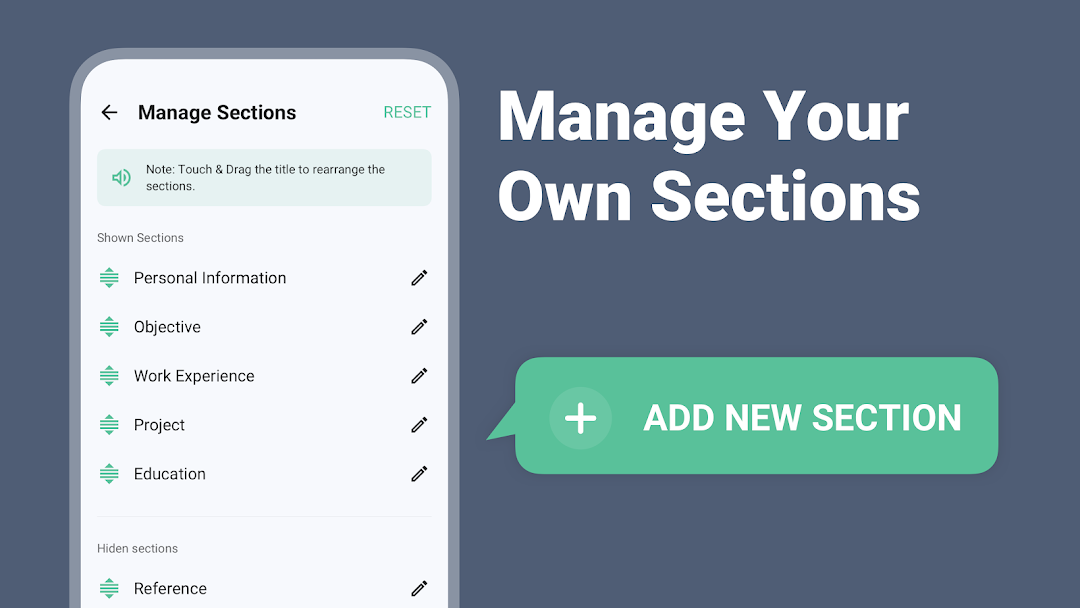Click the pencil icon beside Objective
1080x608 pixels.
click(x=419, y=326)
